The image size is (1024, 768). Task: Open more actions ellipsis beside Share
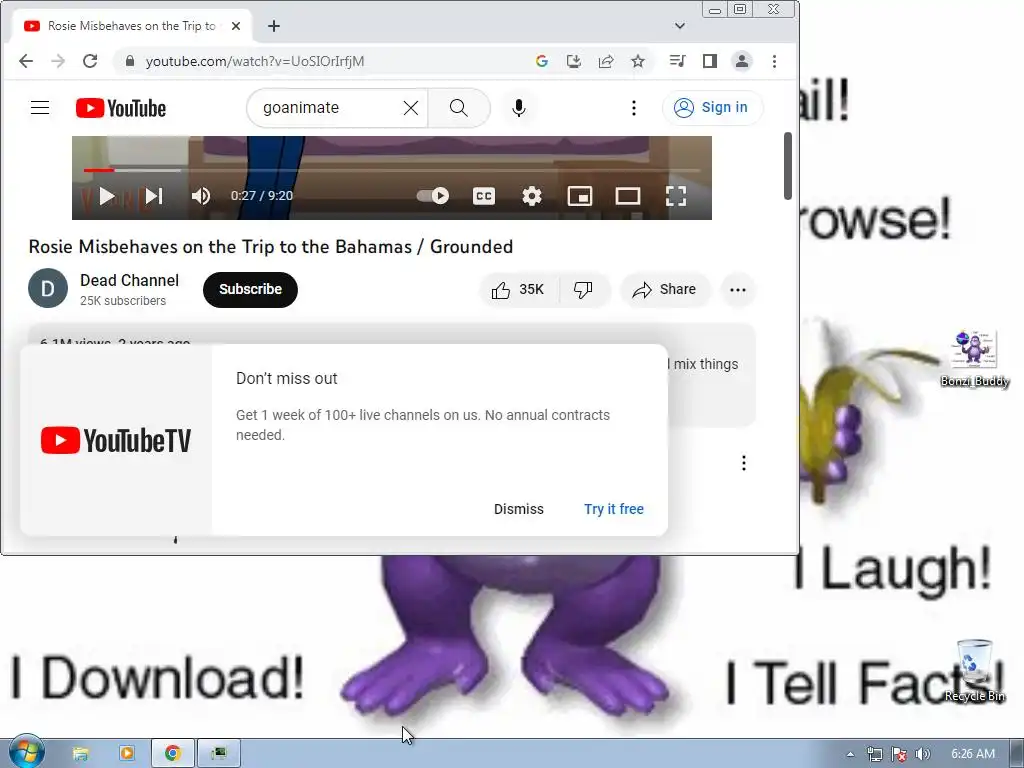(x=738, y=290)
